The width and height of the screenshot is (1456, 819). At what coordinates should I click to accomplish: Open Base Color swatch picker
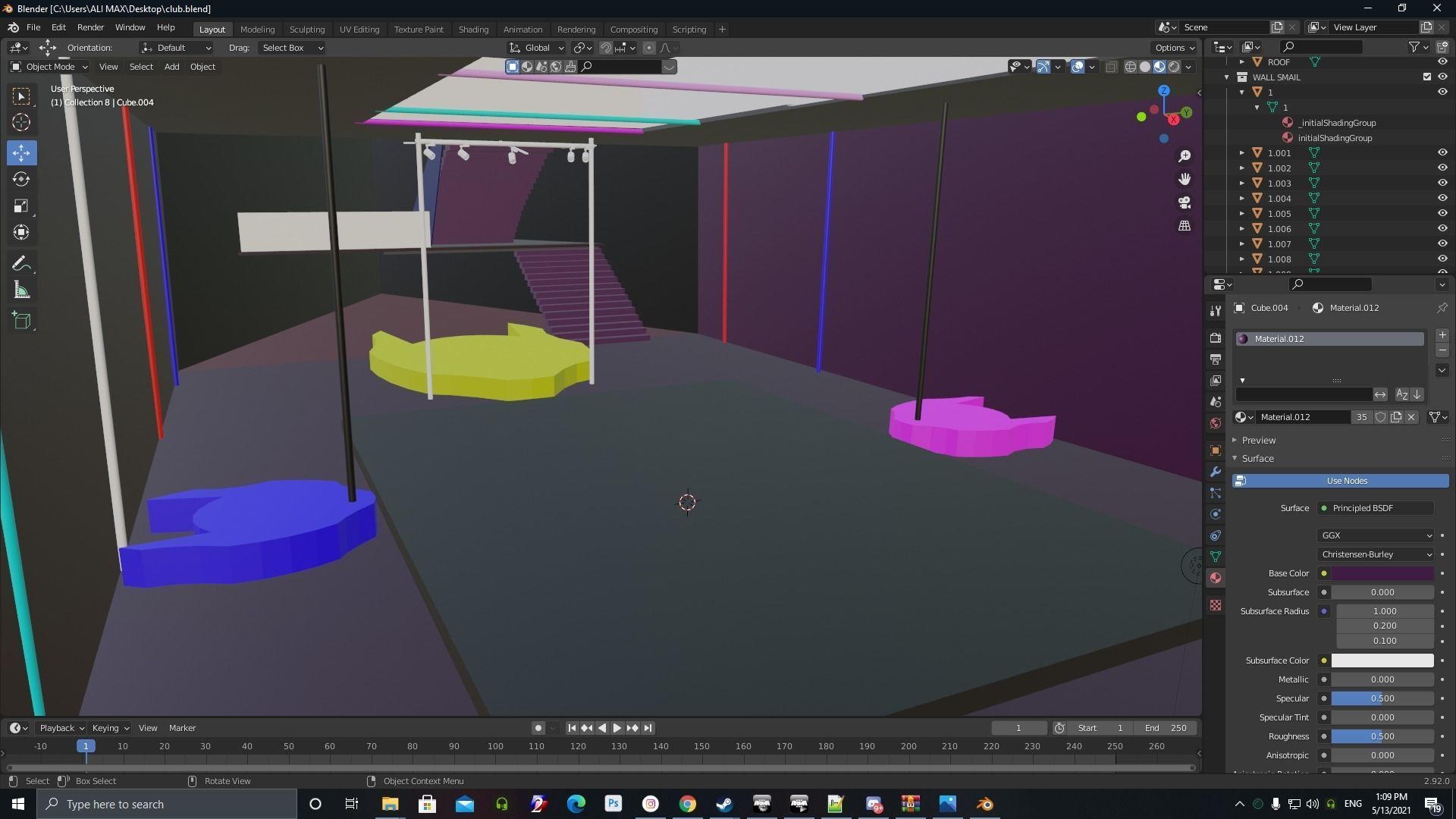[1382, 573]
